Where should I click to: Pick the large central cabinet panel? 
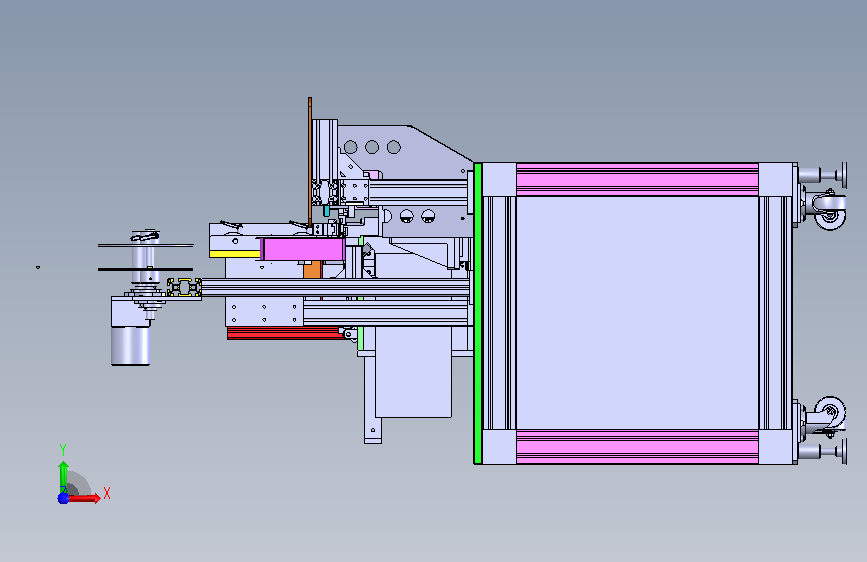637,313
